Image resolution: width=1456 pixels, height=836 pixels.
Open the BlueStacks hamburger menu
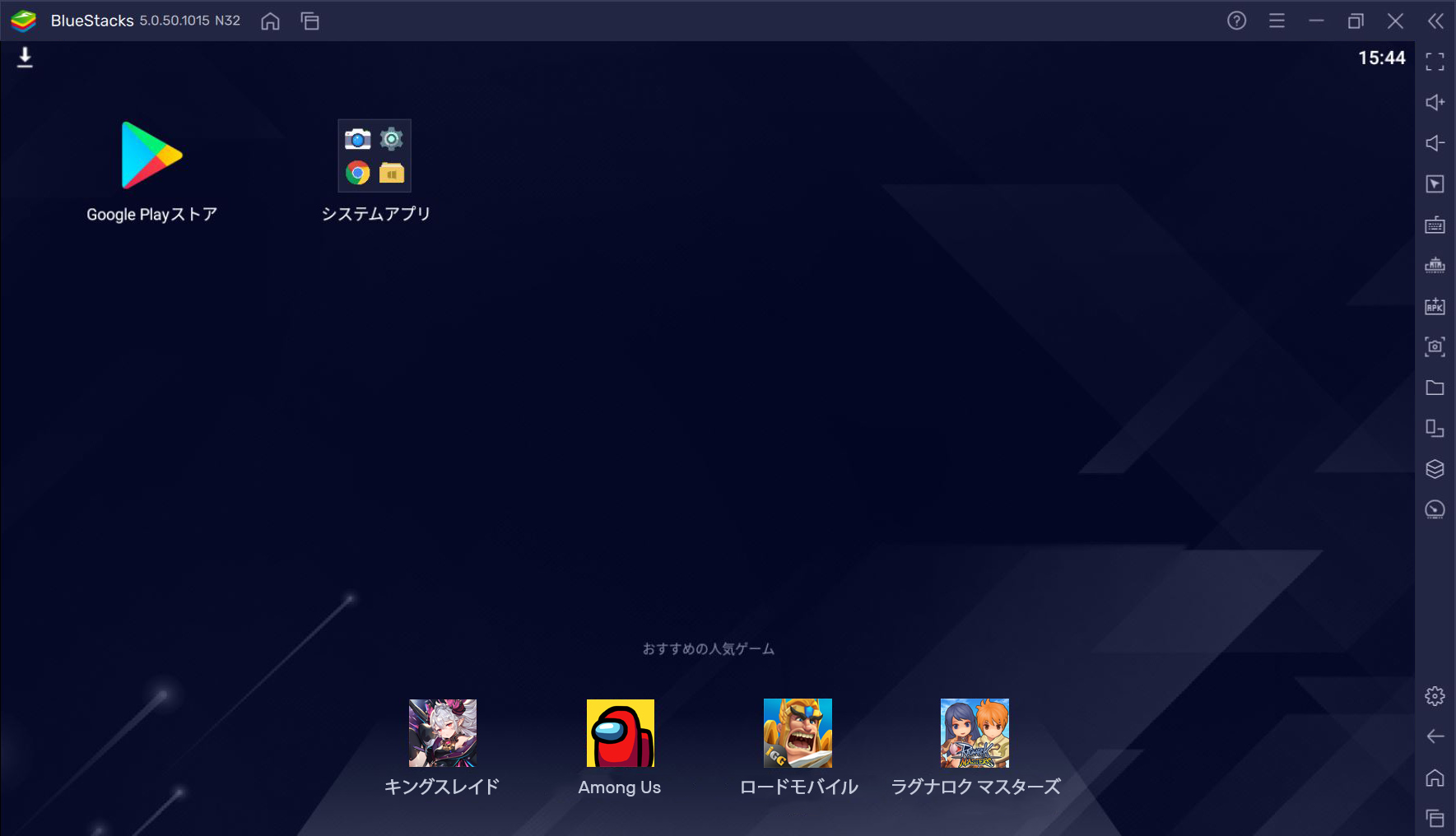tap(1277, 21)
